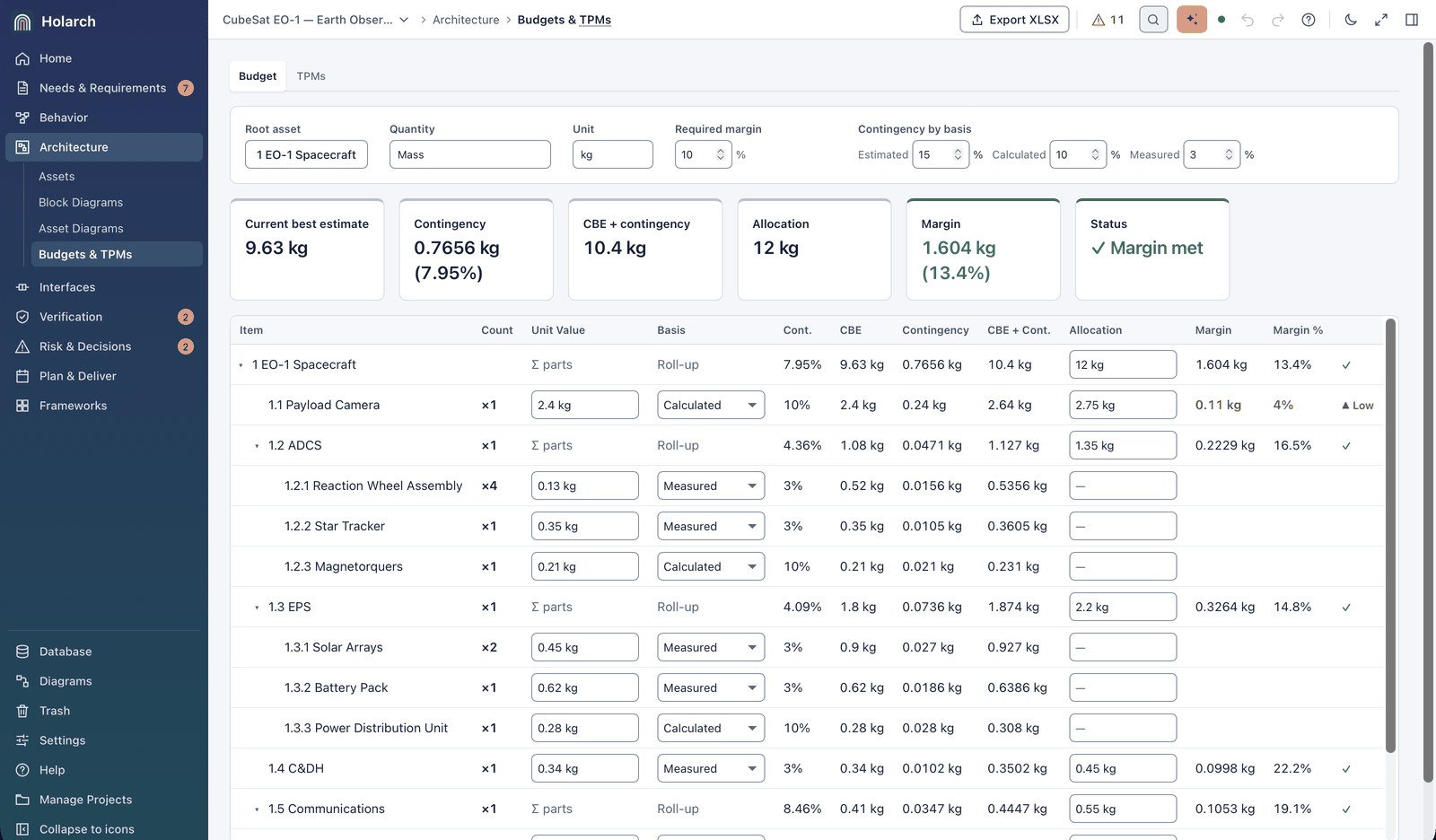This screenshot has height=840, width=1436.
Task: Open the warnings indicator showing 11
Action: pos(1108,20)
